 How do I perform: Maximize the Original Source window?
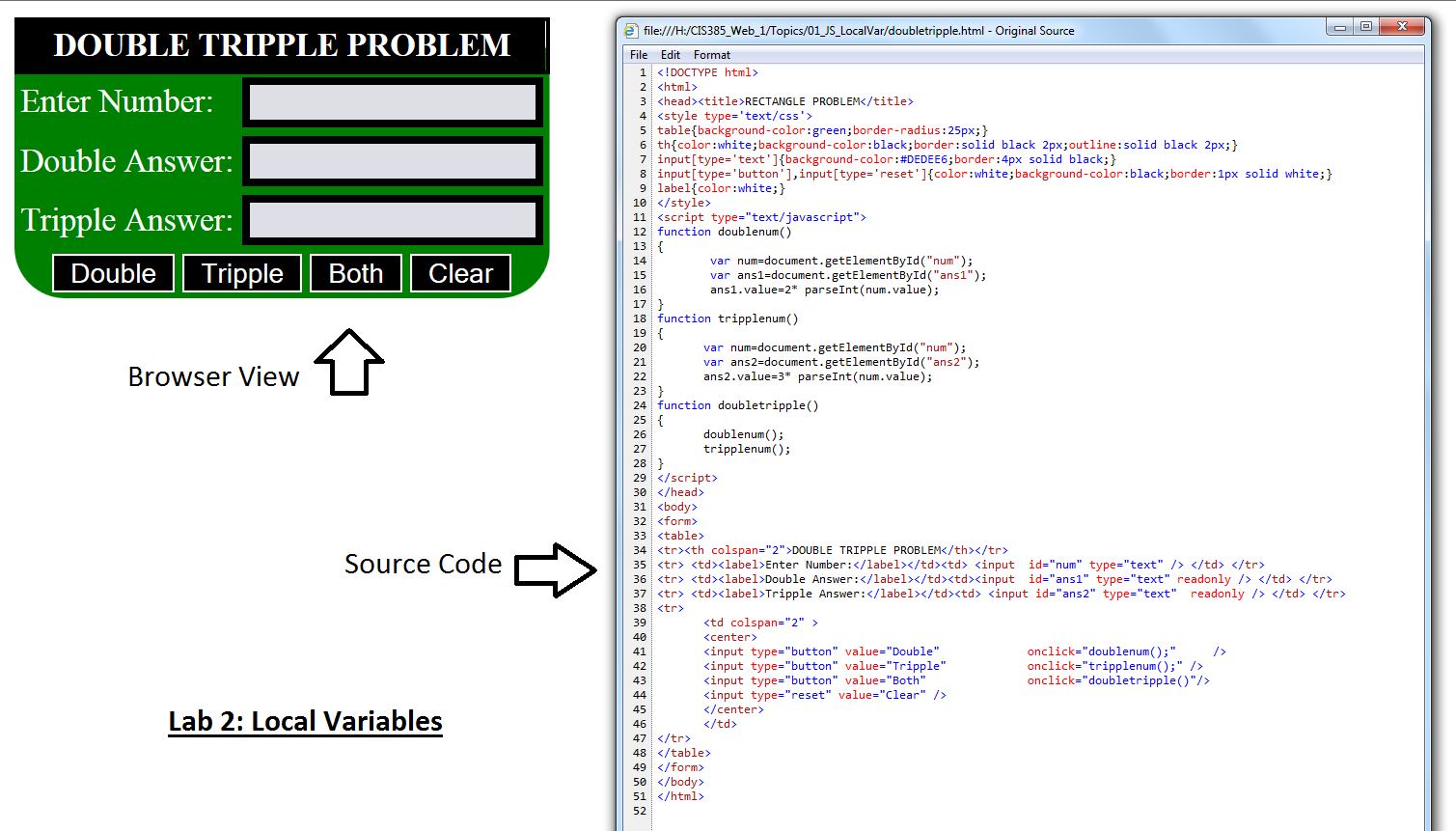click(1365, 27)
